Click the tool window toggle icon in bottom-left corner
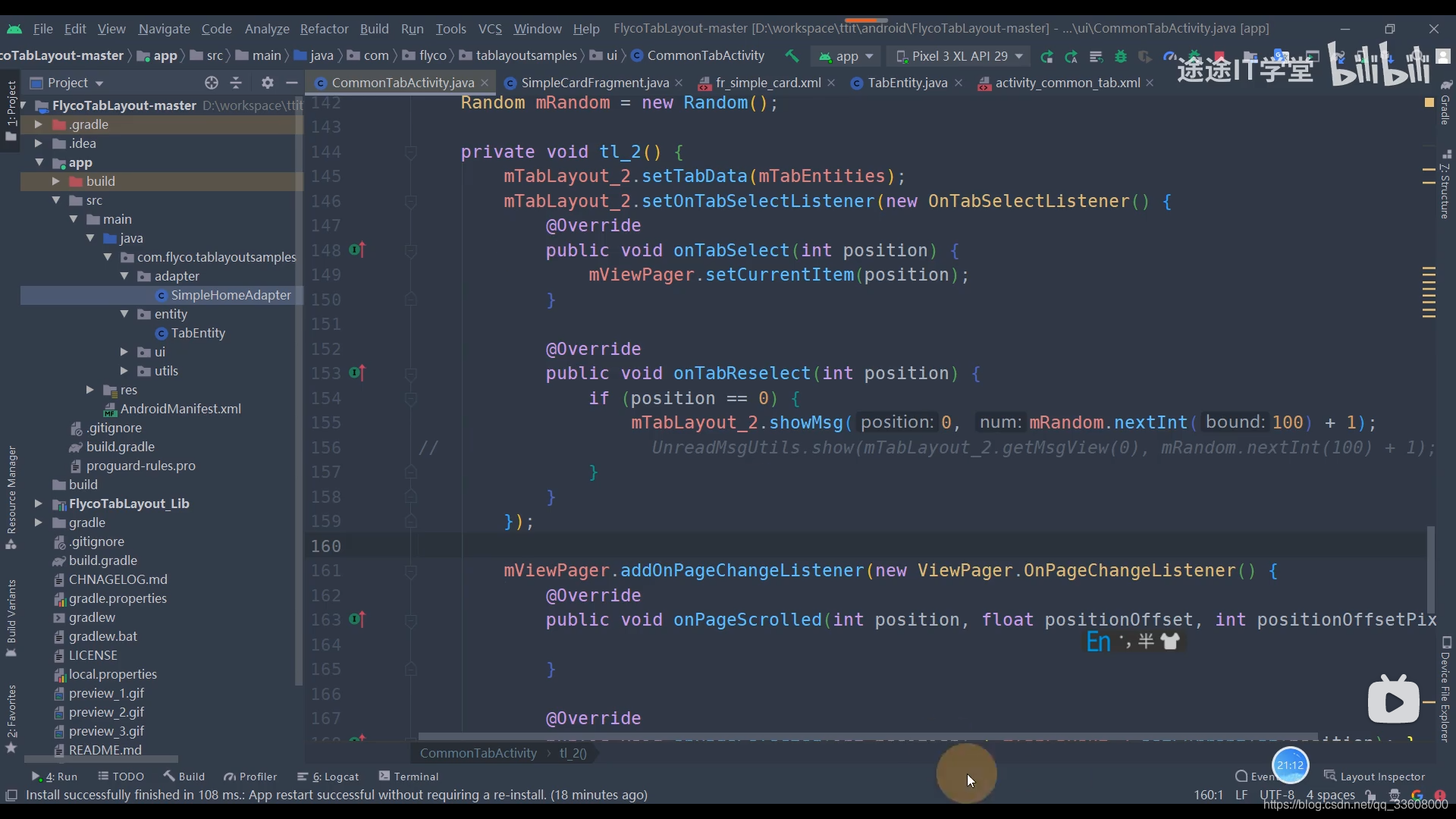This screenshot has width=1456, height=819. click(x=11, y=795)
